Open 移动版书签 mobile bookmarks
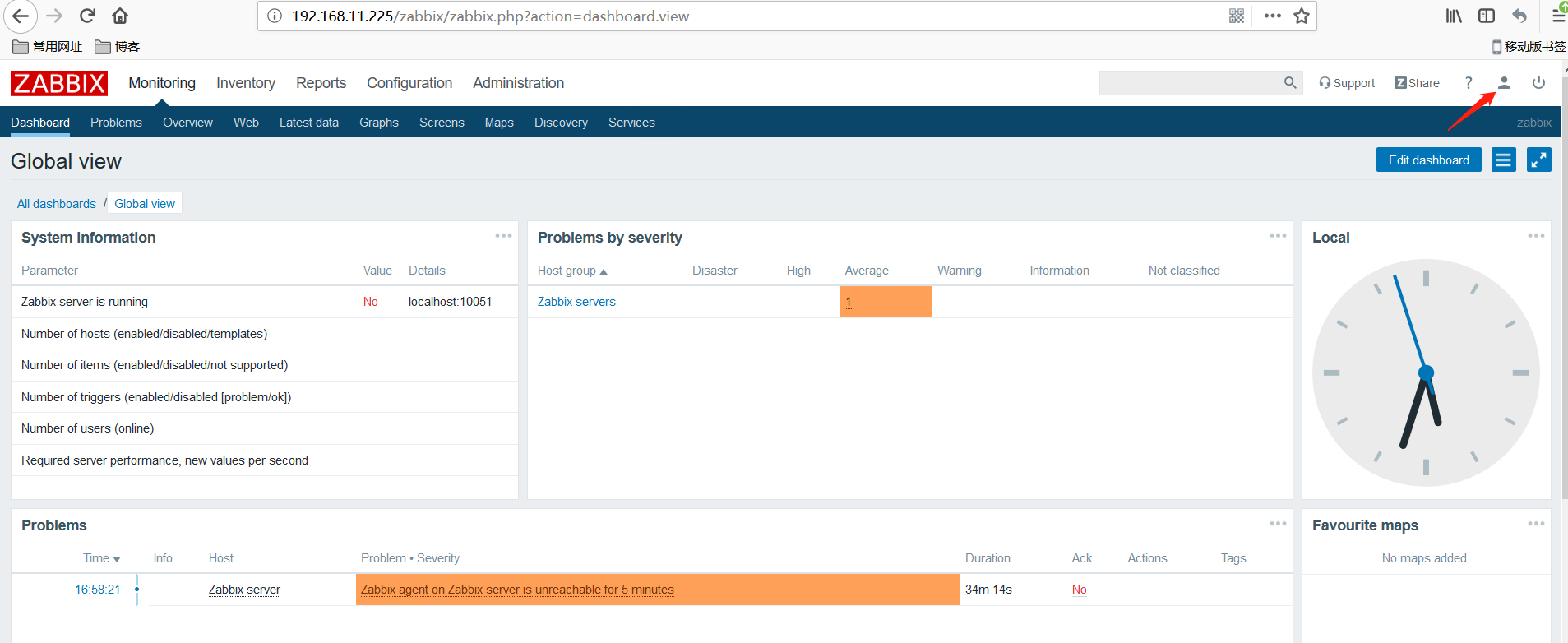 1529,47
